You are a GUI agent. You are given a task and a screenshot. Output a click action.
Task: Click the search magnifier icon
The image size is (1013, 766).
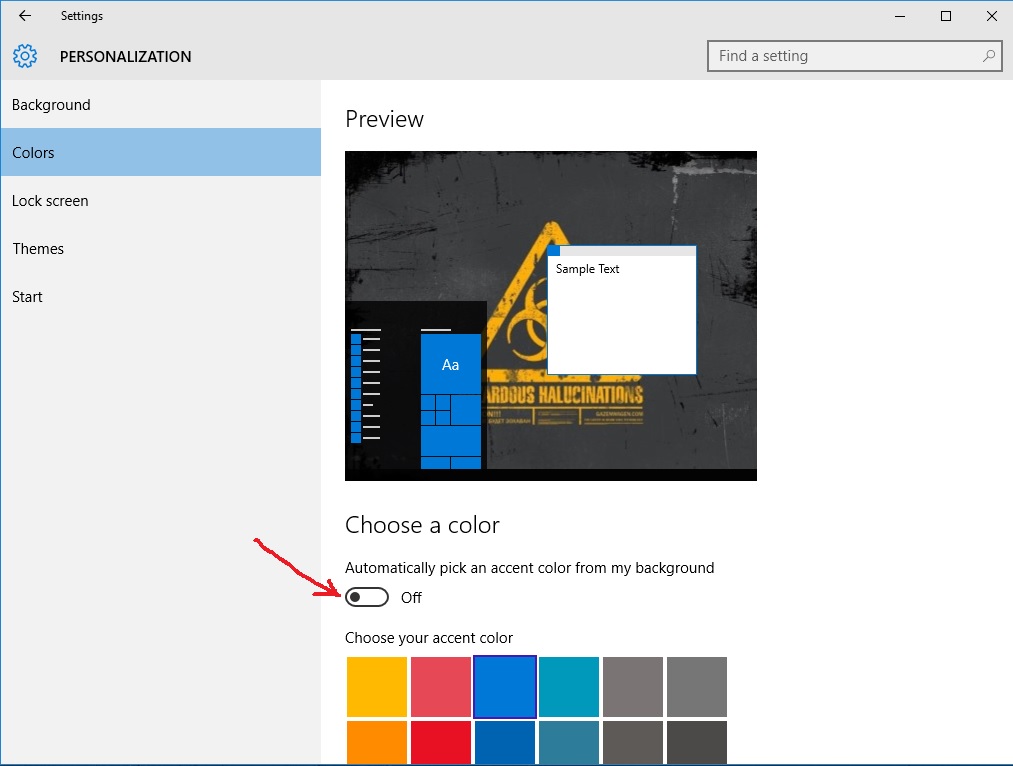pos(989,56)
